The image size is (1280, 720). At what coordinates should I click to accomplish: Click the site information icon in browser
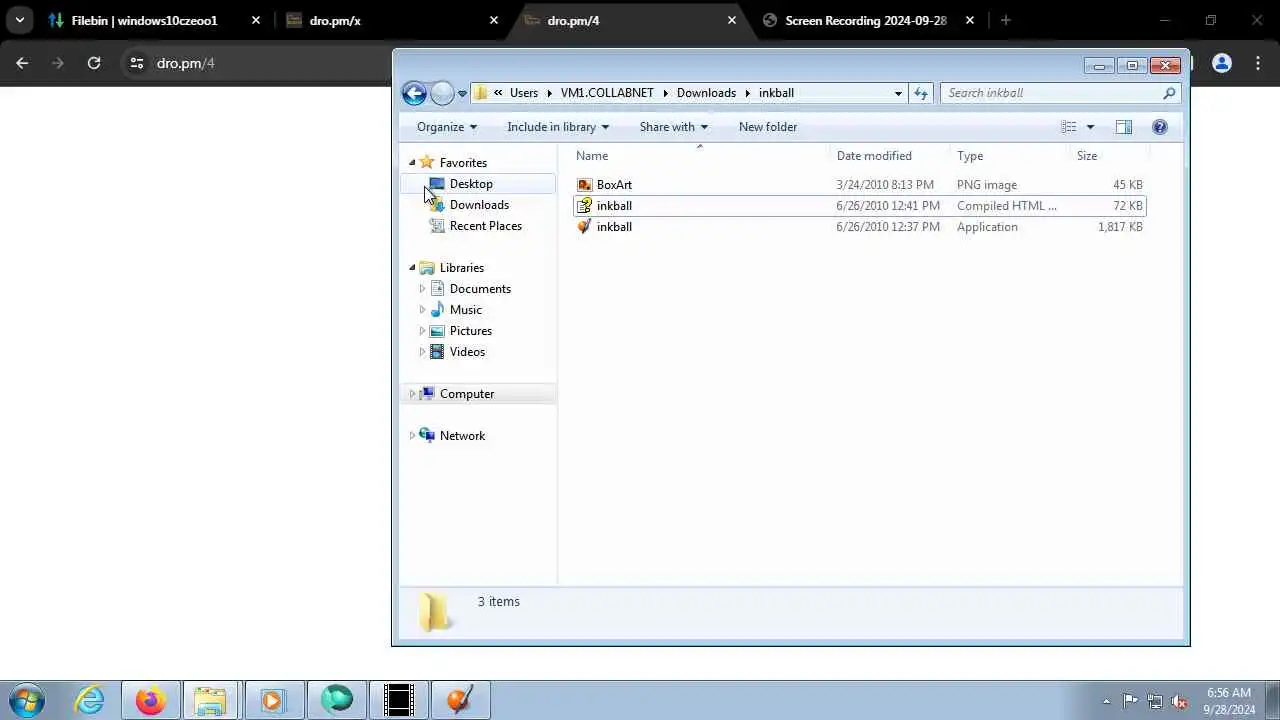[x=137, y=63]
